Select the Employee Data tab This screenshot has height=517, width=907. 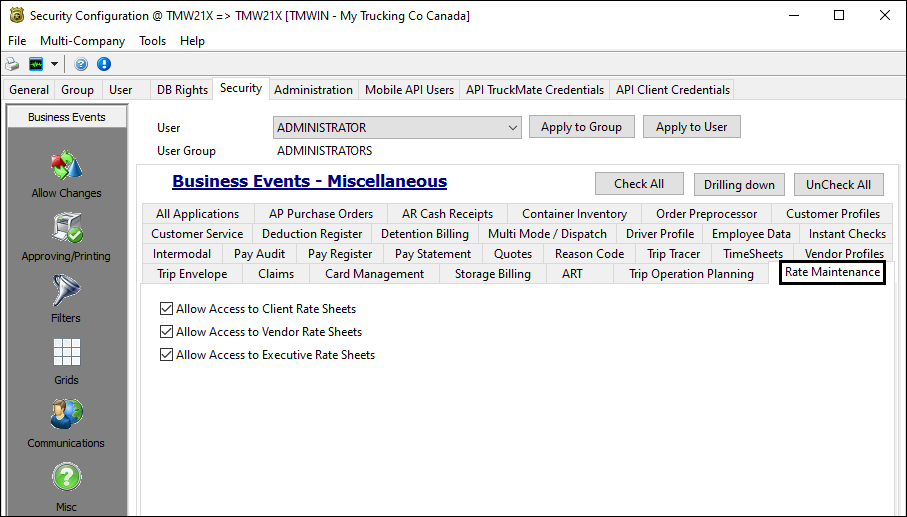751,234
